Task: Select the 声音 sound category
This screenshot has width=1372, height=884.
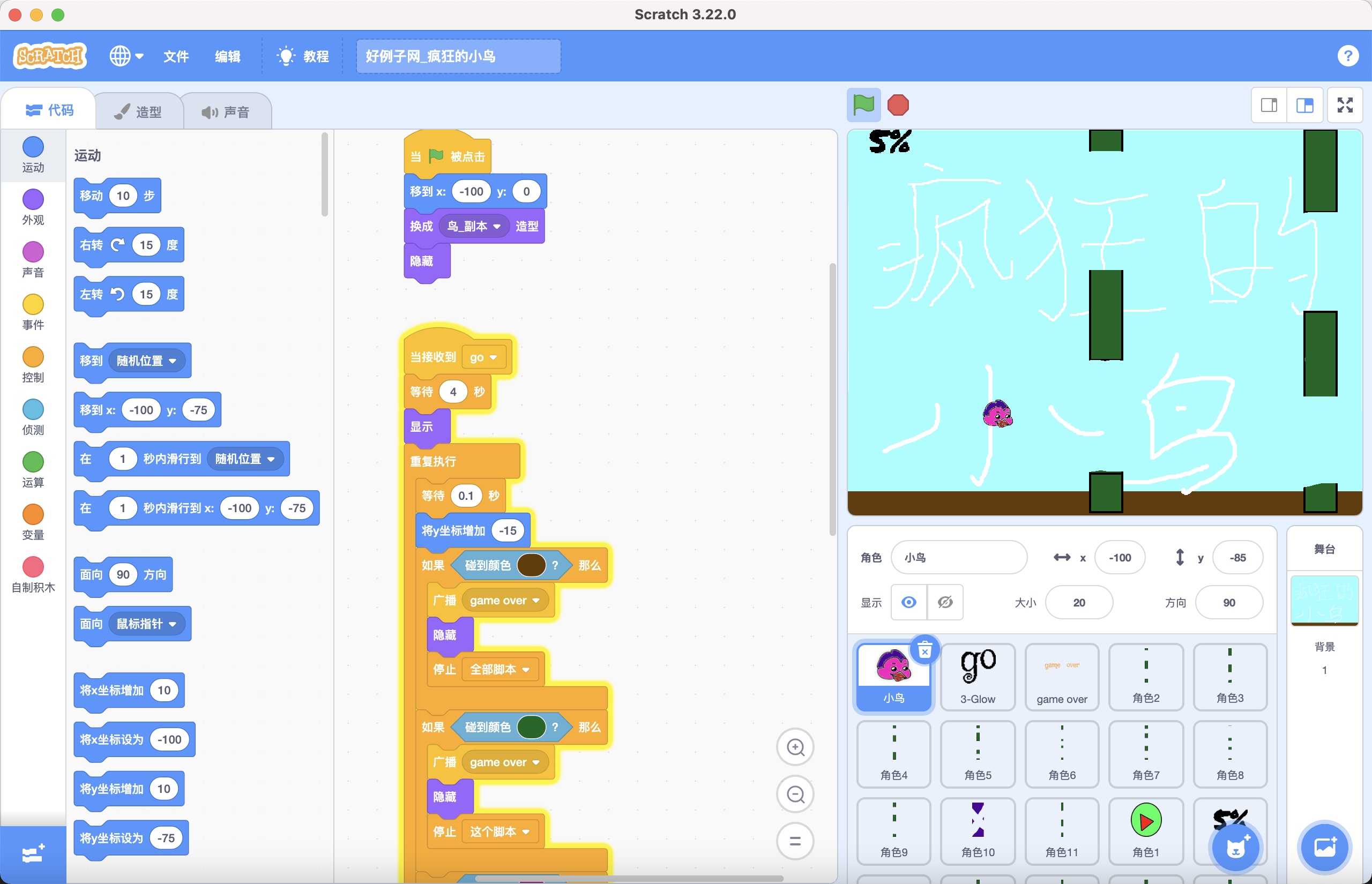Action: (33, 259)
